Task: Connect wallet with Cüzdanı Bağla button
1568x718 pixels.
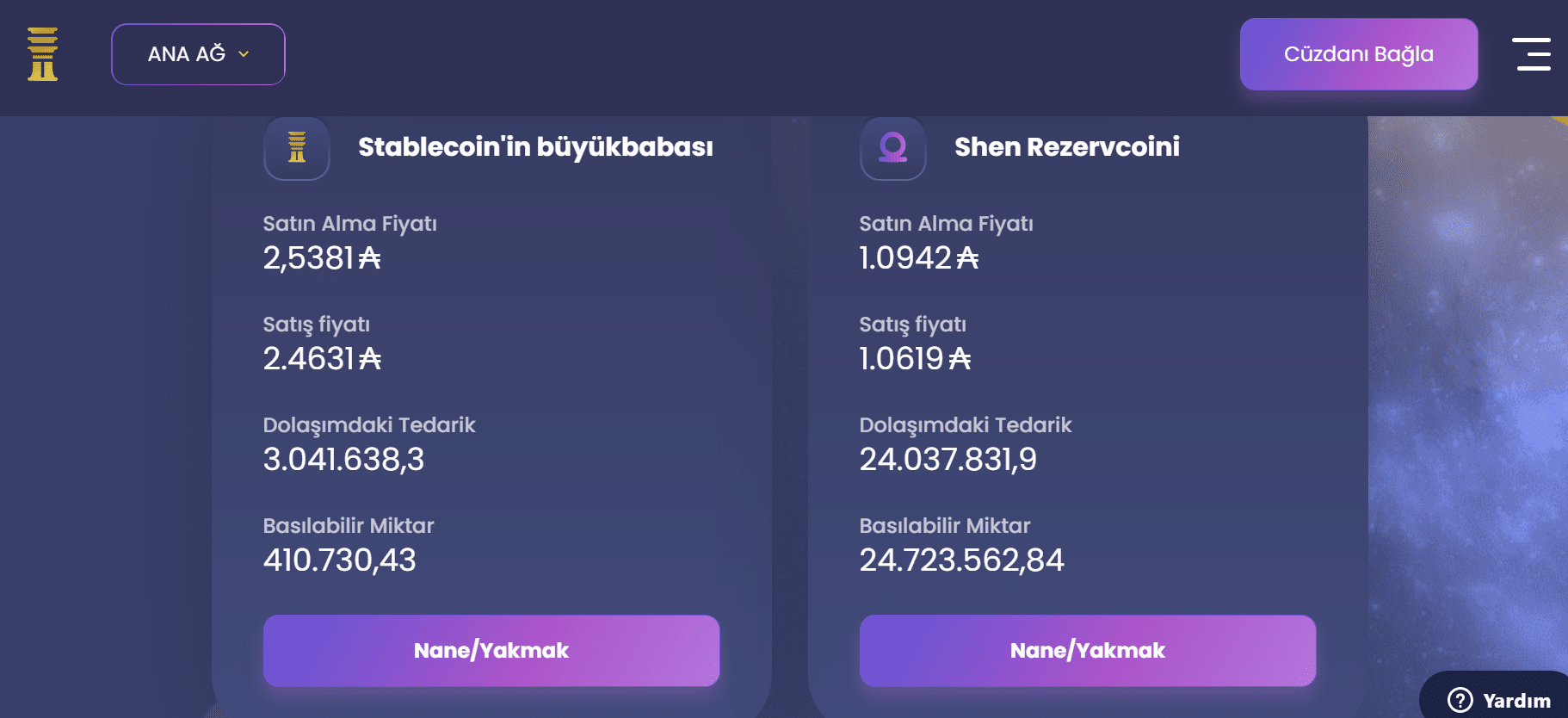Action: tap(1359, 54)
